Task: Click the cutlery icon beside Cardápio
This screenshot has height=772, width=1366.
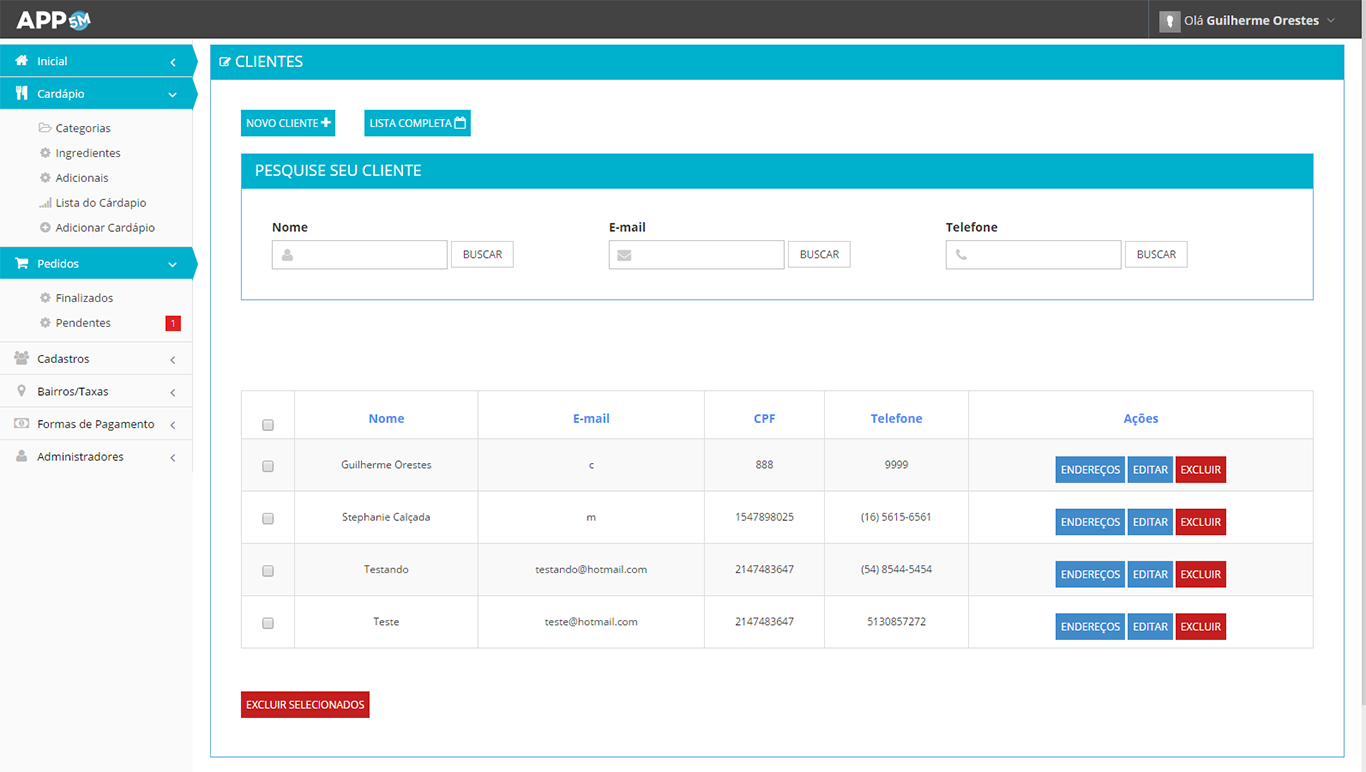Action: 21,94
